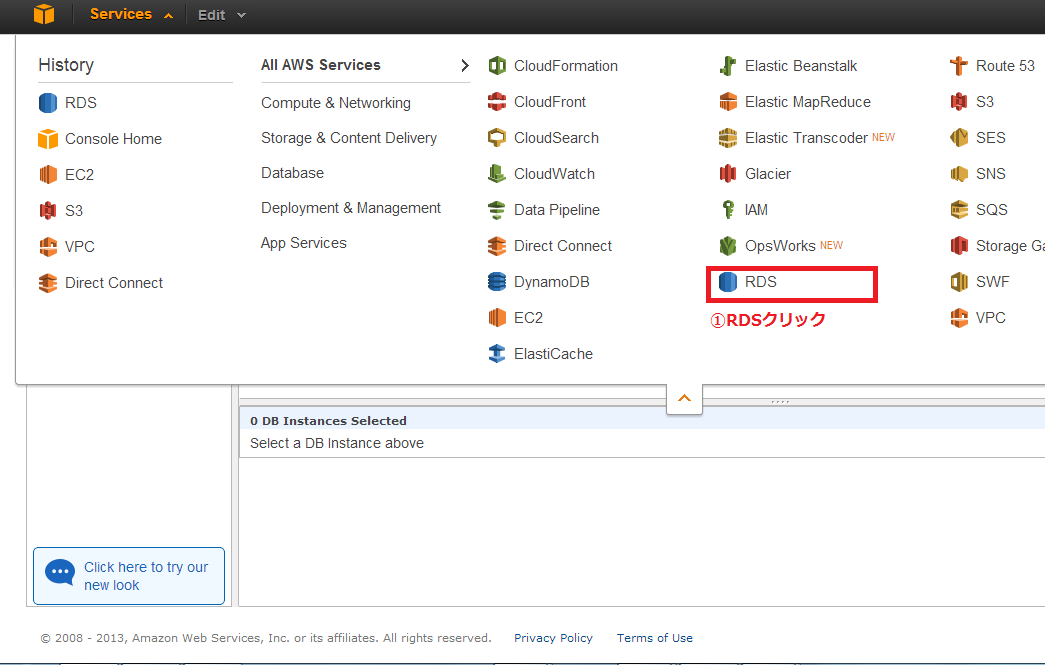Click the CloudFormation service icon

pyautogui.click(x=497, y=66)
